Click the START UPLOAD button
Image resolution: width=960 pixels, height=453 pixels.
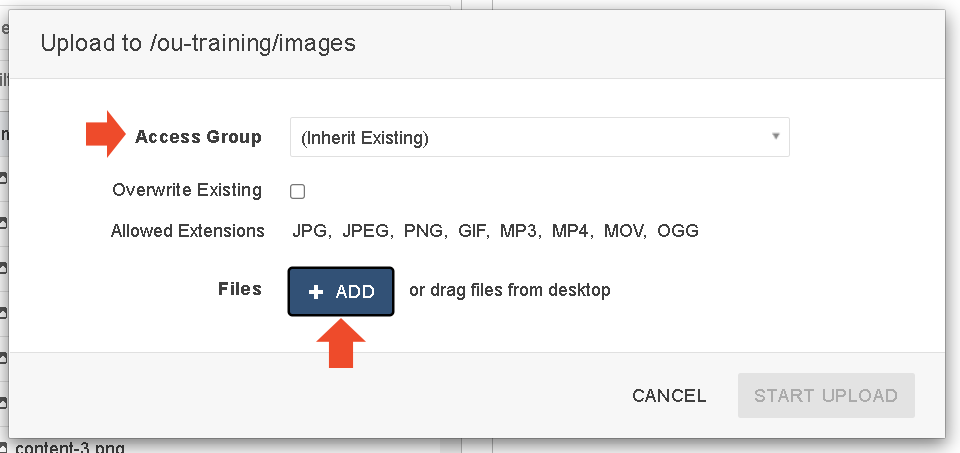826,395
